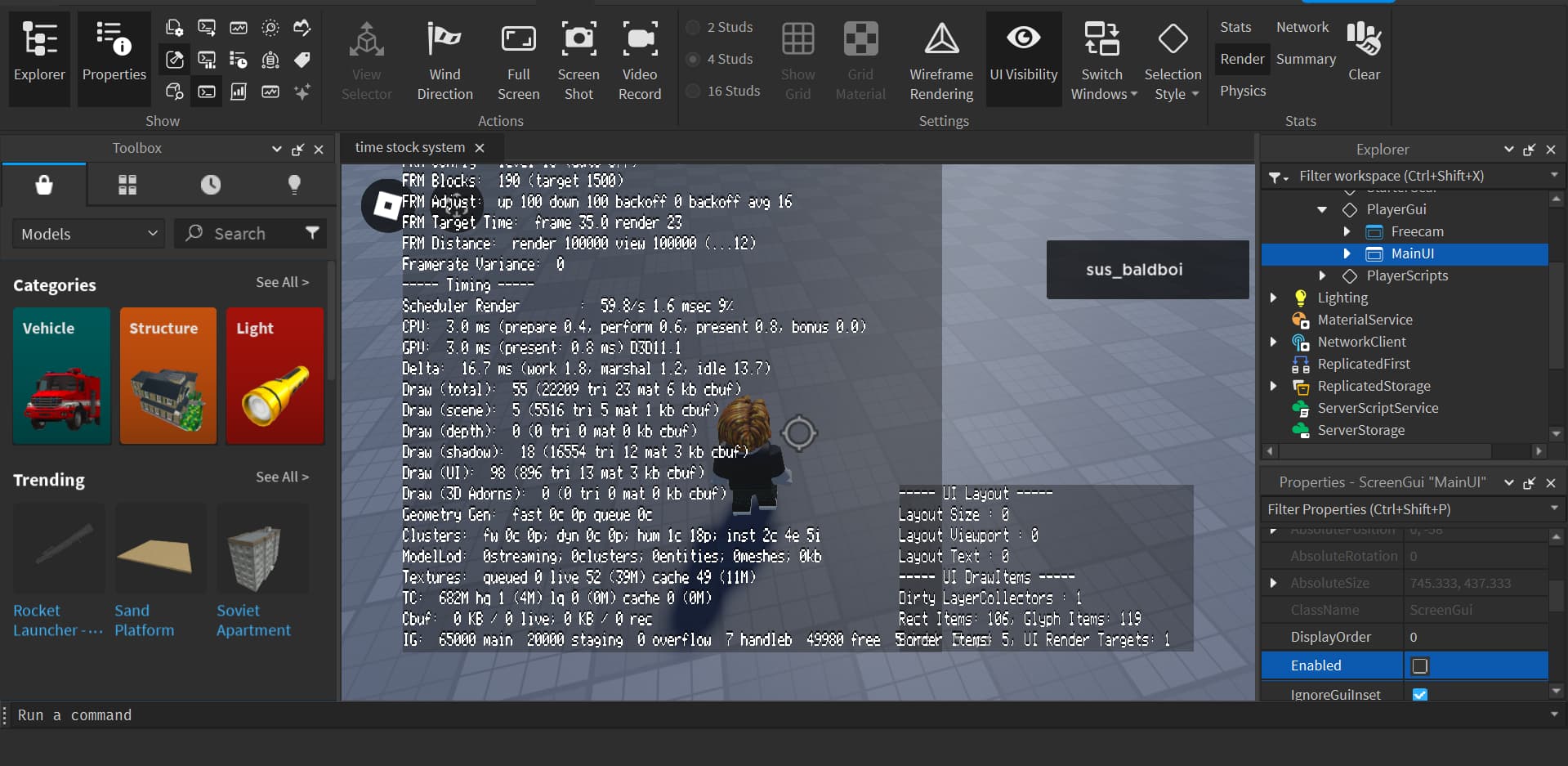Screen dimensions: 1568x766
Task: Open the Models category dropdown
Action: (88, 234)
